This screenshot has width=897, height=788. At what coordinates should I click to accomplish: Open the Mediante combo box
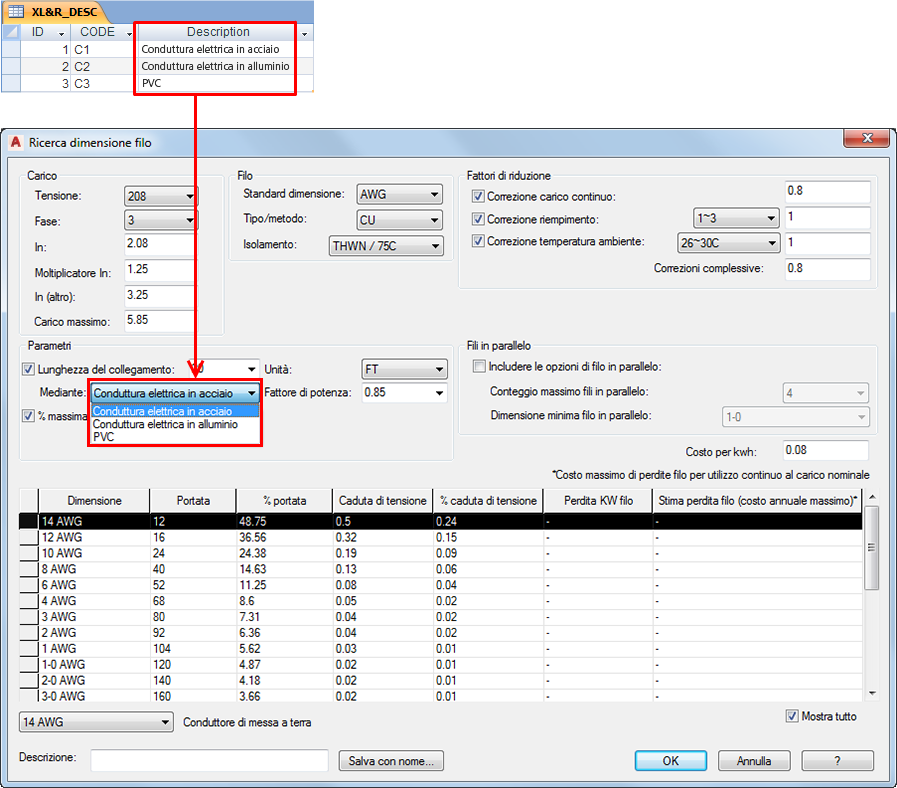[174, 393]
